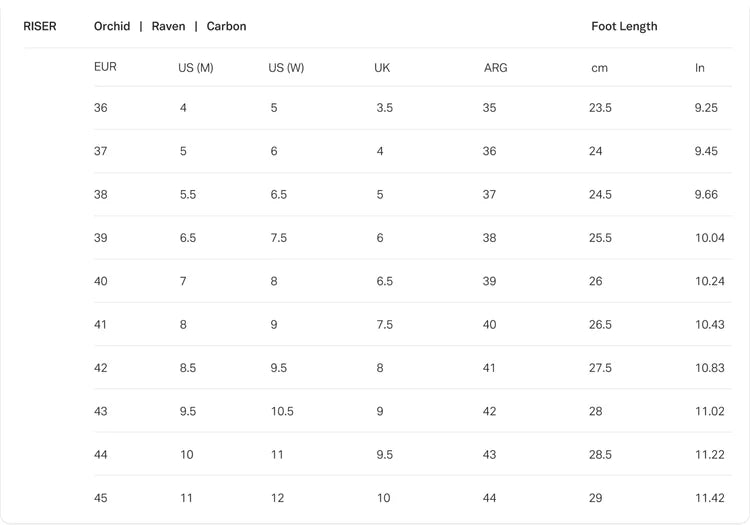The height and width of the screenshot is (525, 750).
Task: Select the 25.5 cm foot length cell
Action: [600, 238]
